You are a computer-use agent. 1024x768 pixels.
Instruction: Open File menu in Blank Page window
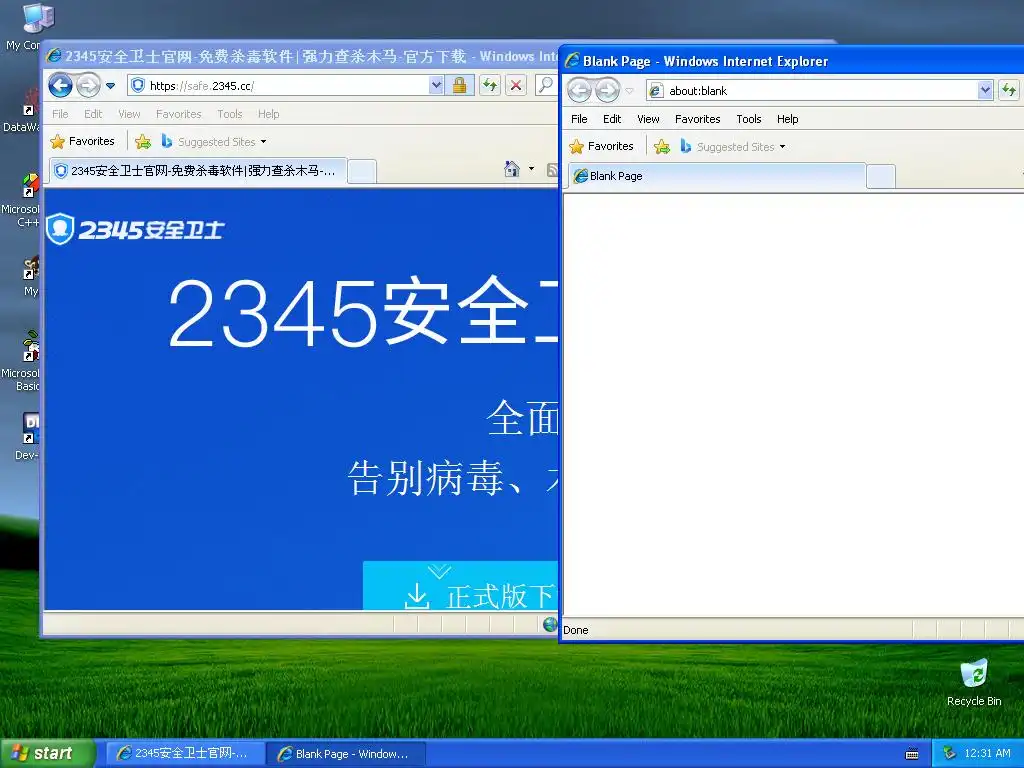[x=579, y=119]
